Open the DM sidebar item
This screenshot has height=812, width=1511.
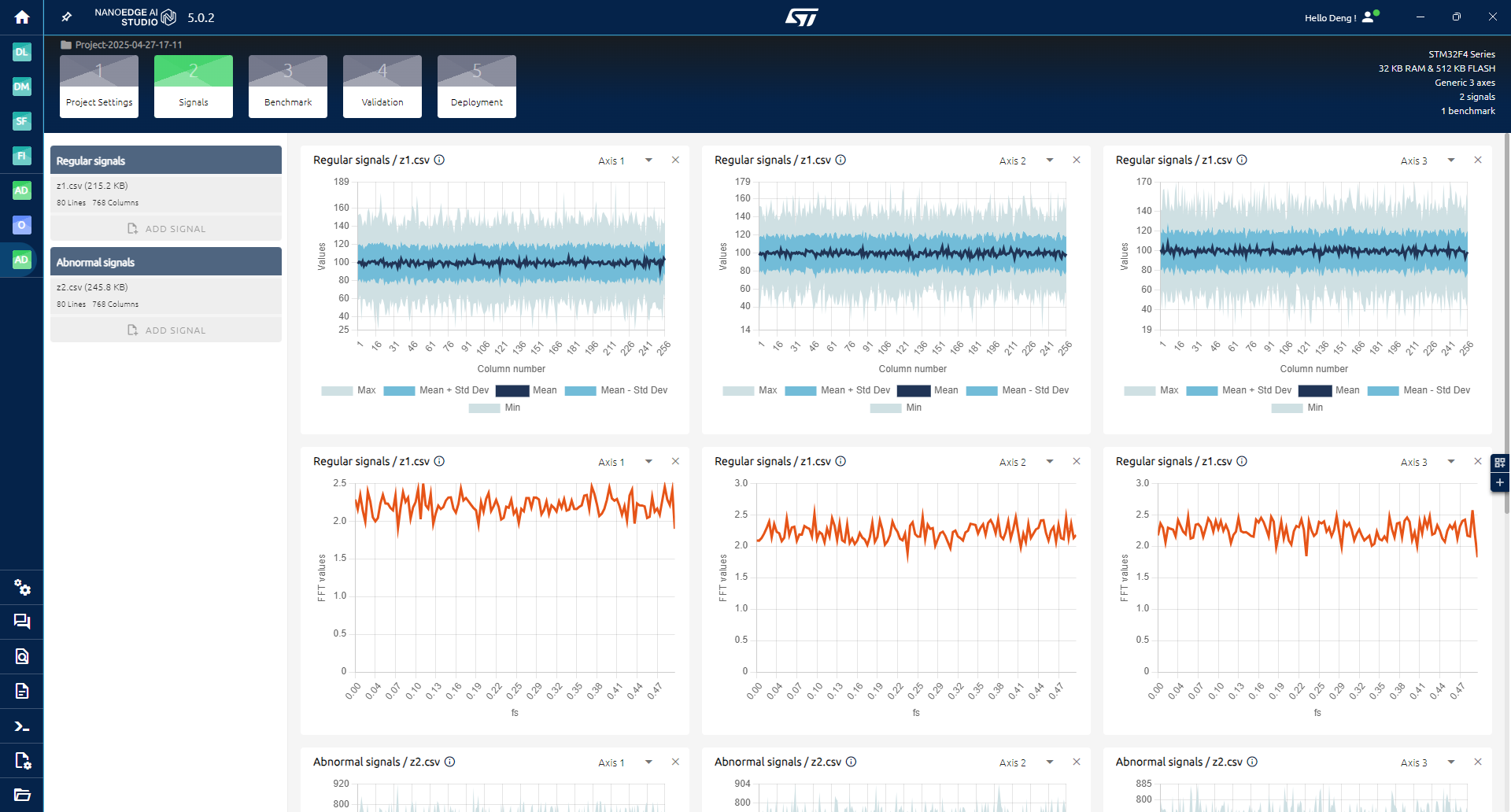22,87
